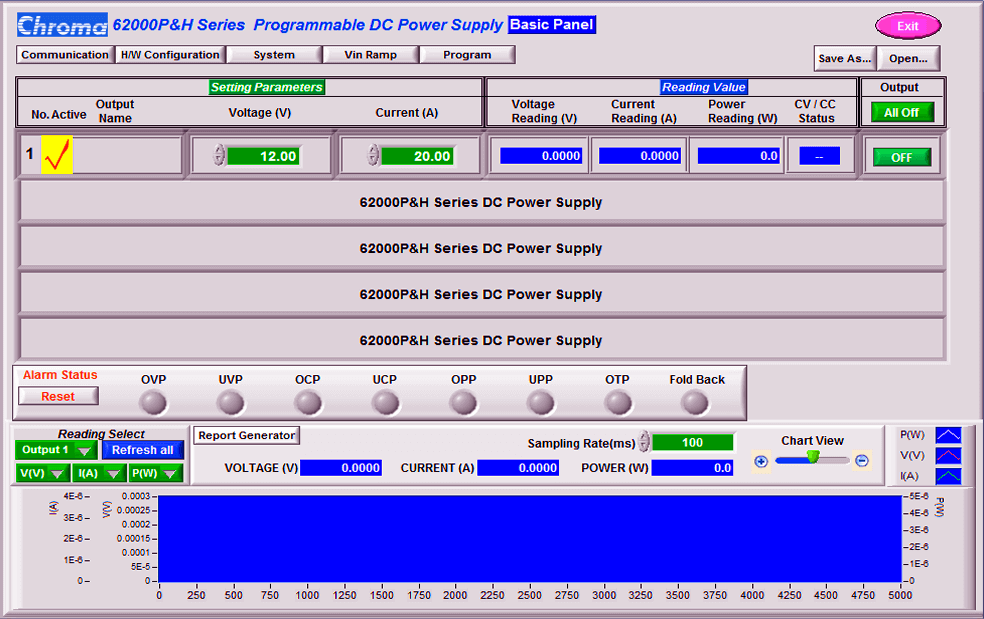Click the VOLTAGE (V) chart readout value
This screenshot has height=619, width=984.
(341, 468)
